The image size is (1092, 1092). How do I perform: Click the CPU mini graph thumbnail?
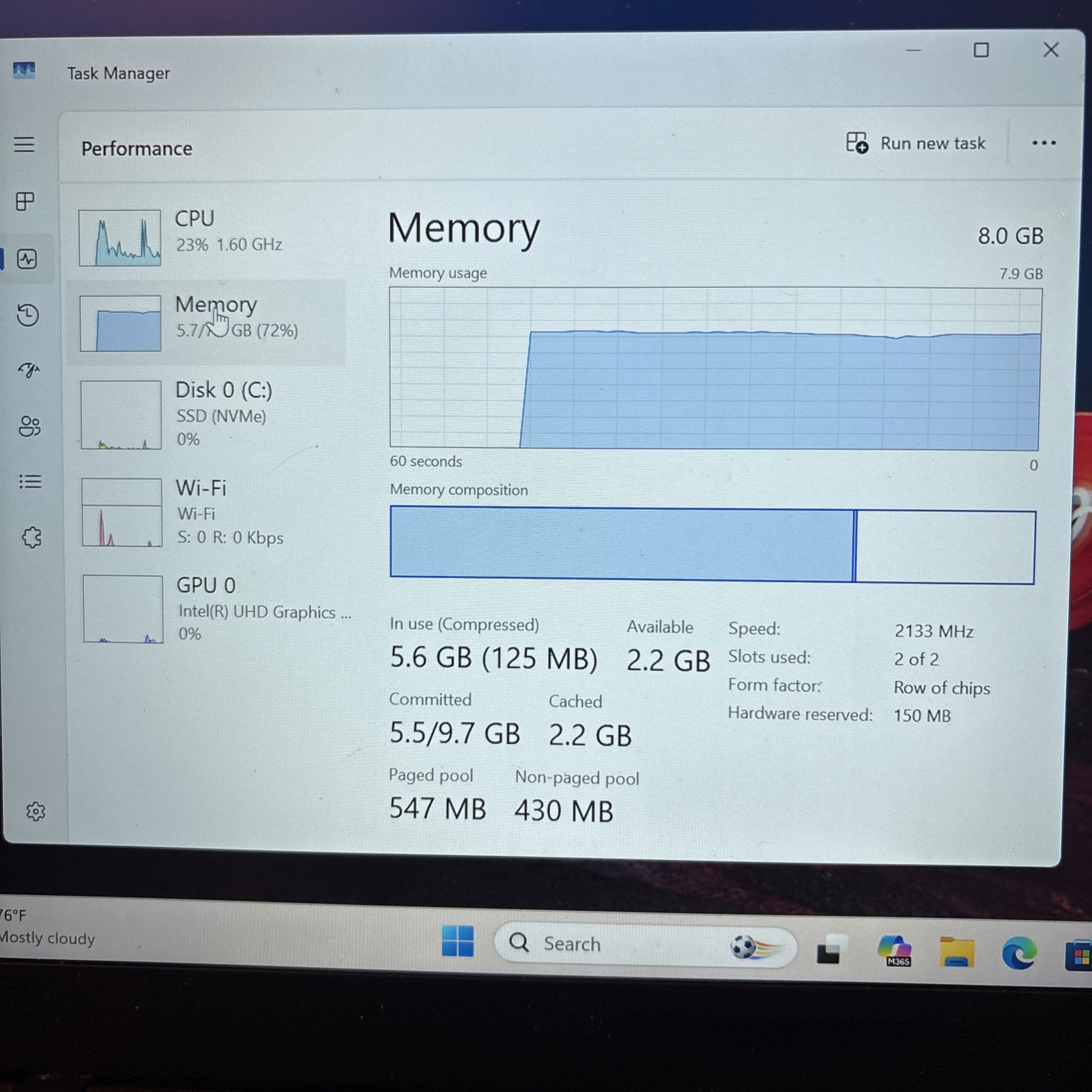click(120, 238)
